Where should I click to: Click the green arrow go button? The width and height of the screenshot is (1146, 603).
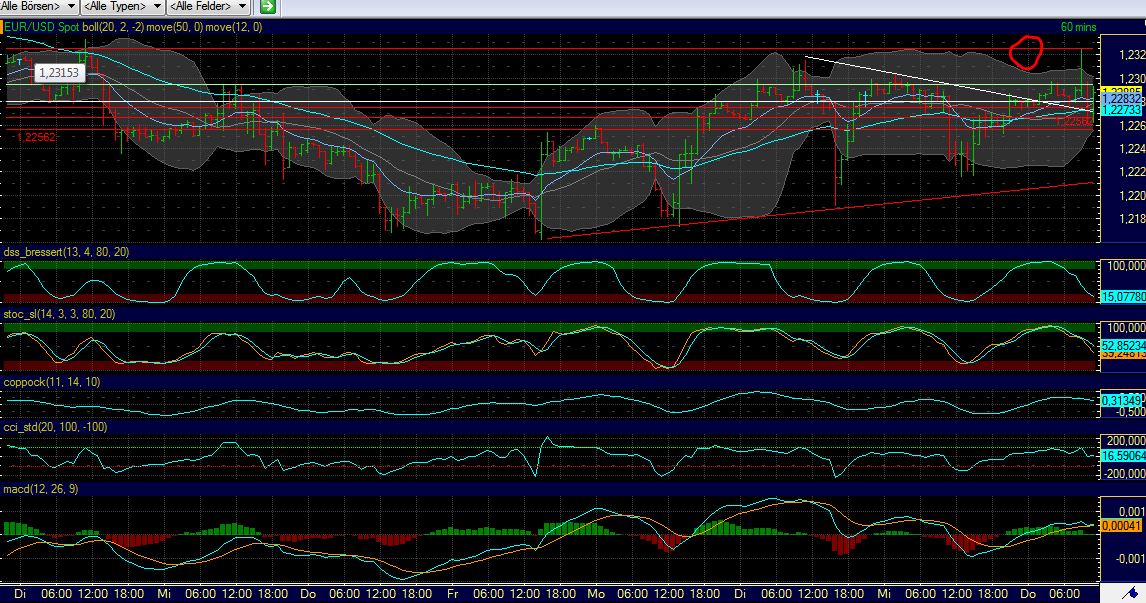pos(268,7)
